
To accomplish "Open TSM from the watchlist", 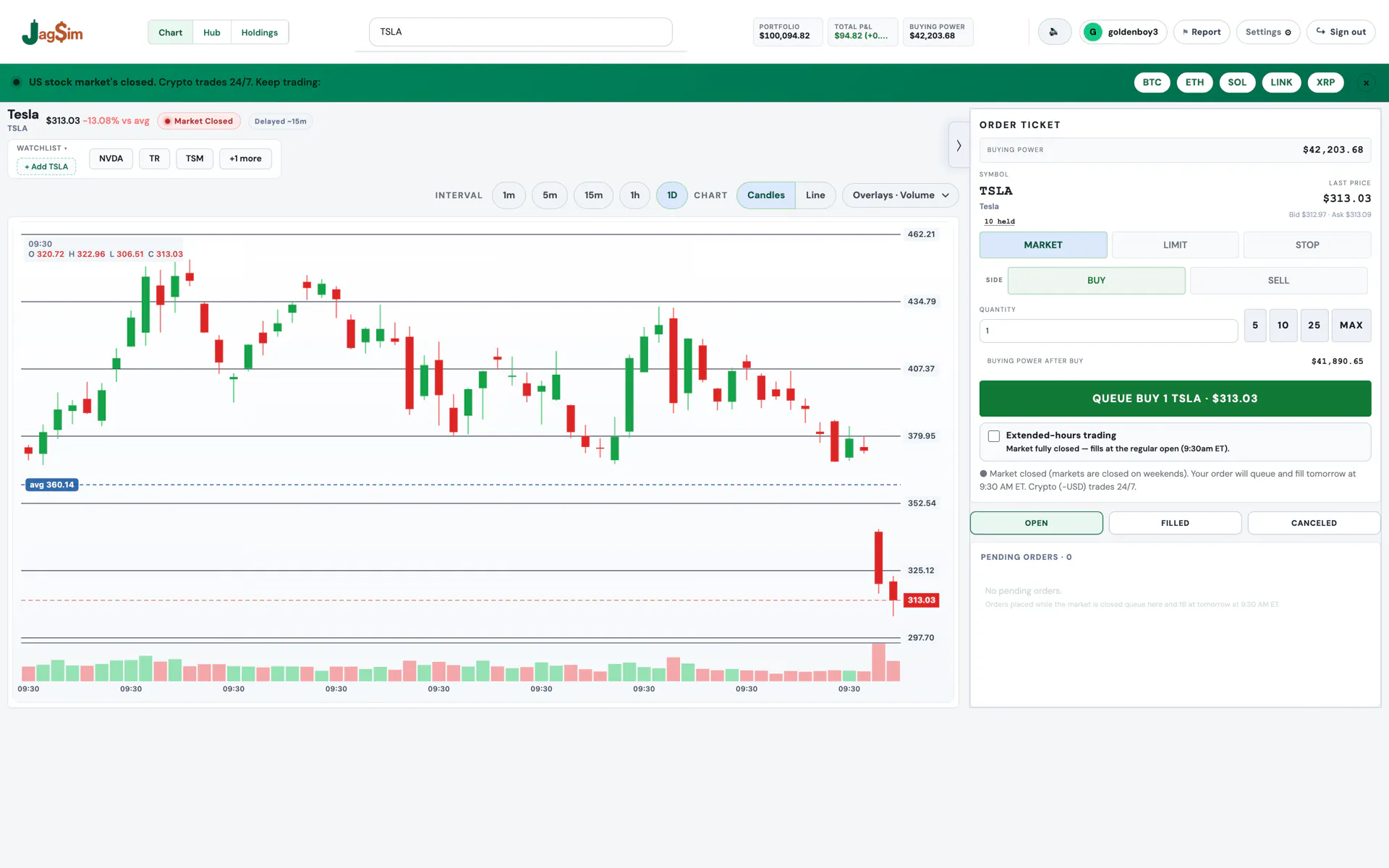I will tap(195, 158).
